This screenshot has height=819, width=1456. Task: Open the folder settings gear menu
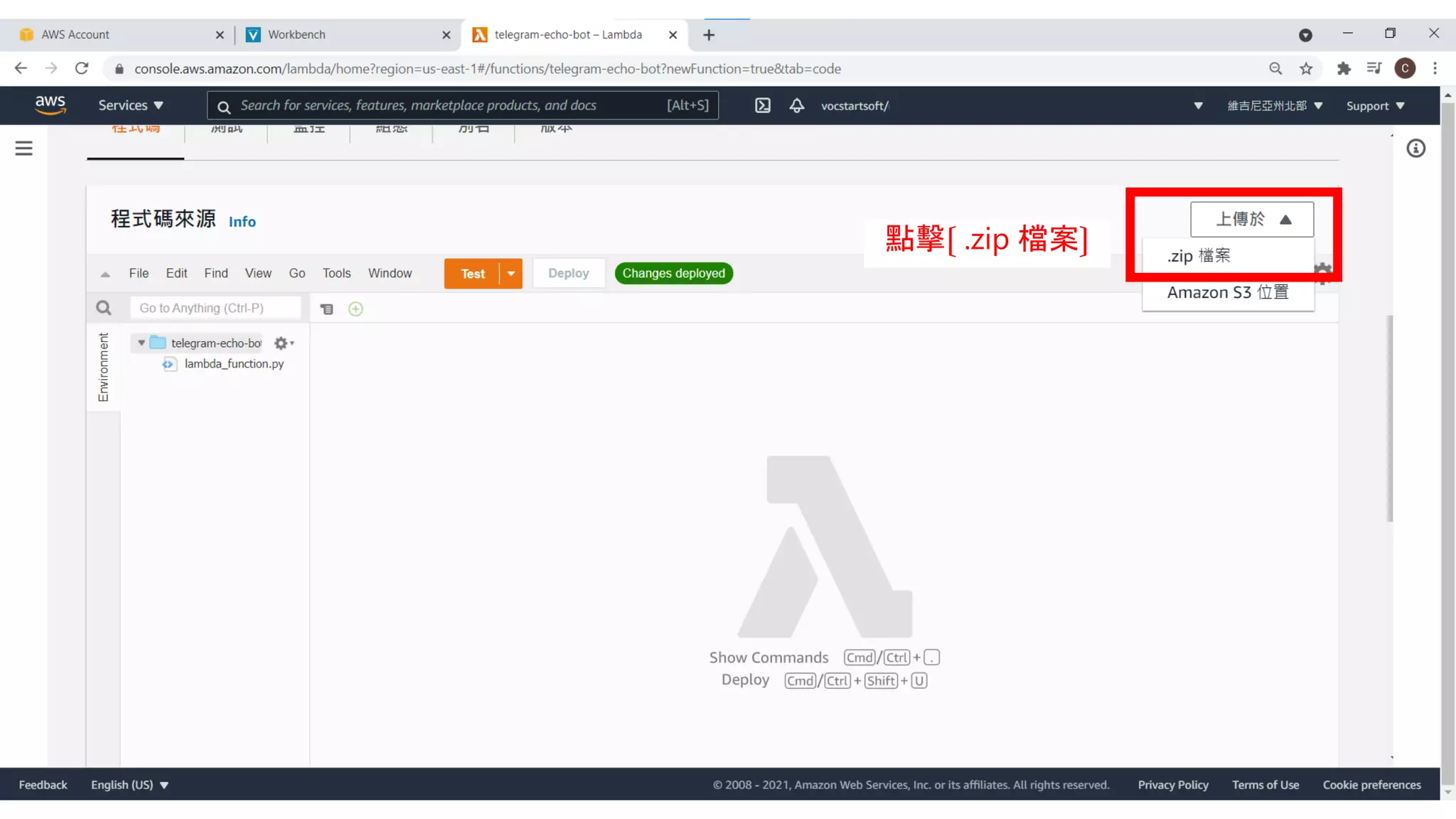(x=284, y=343)
